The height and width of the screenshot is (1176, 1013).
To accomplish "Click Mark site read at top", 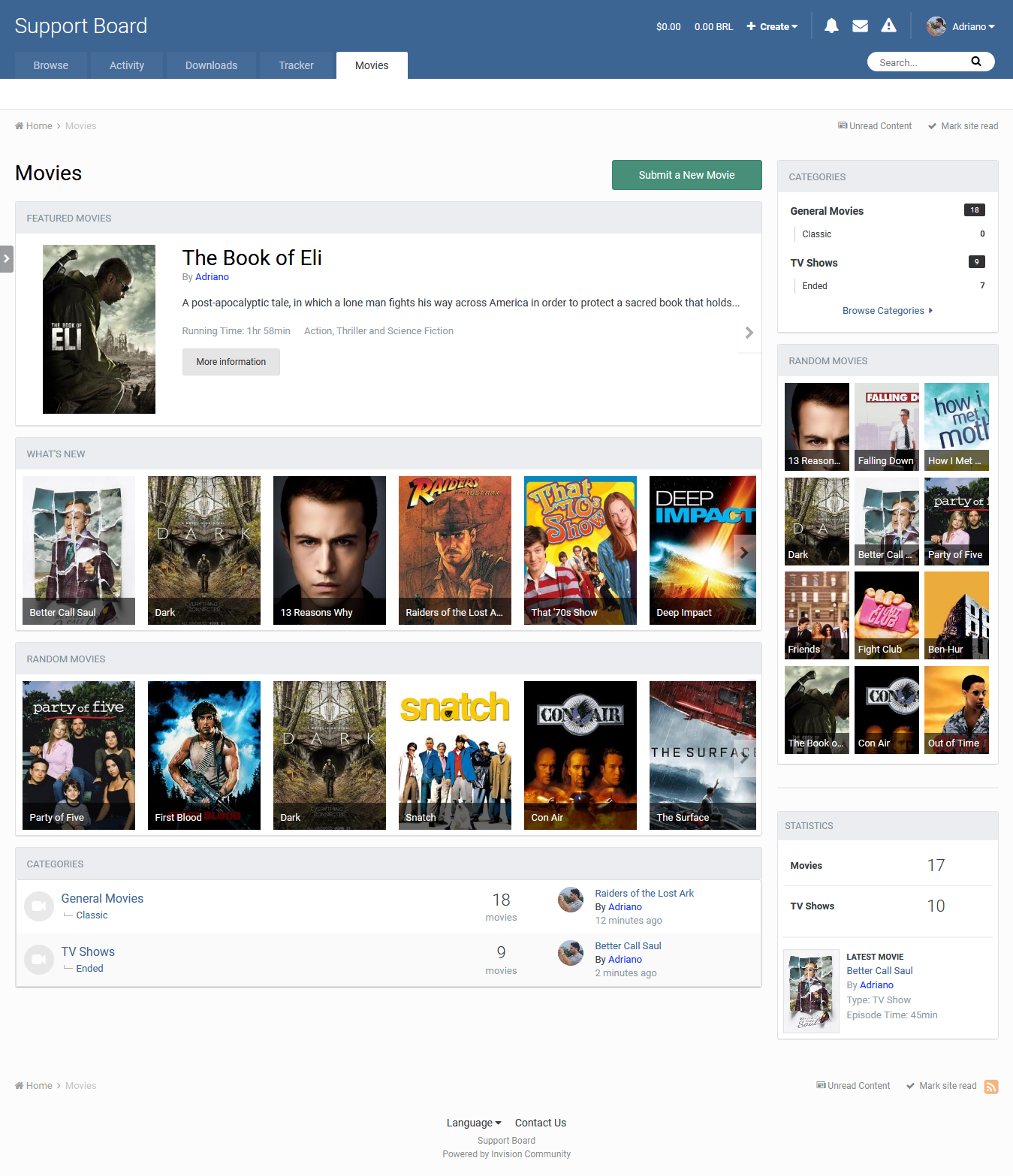I will click(x=963, y=126).
